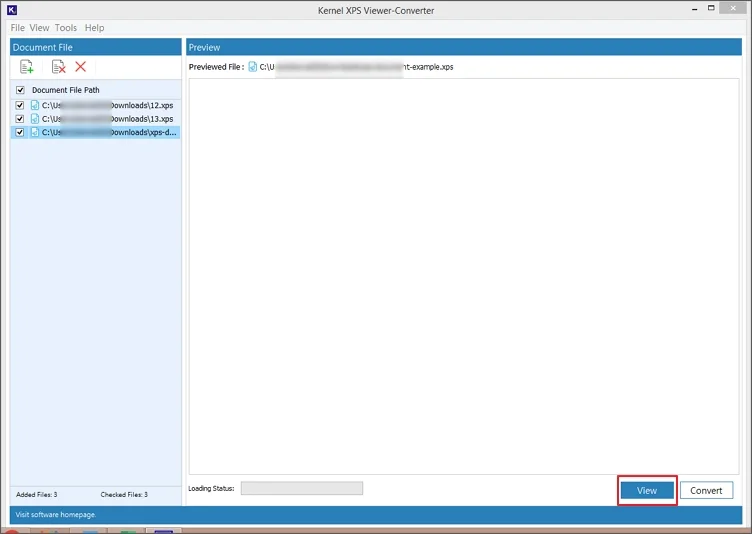Screen dimensions: 752x534
Task: Minimize the Kernel XPS Viewer-Converter window
Action: [694, 9]
